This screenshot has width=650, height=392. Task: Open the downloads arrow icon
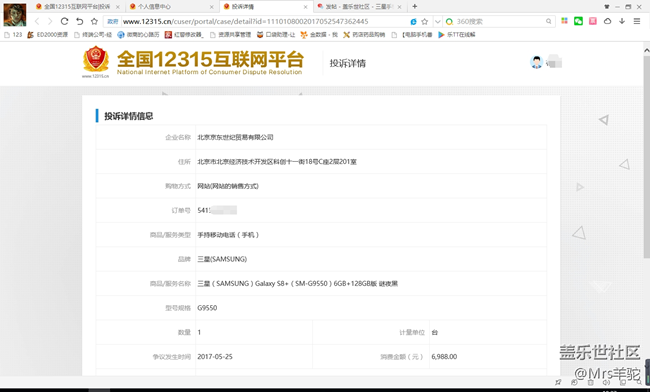(x=622, y=21)
